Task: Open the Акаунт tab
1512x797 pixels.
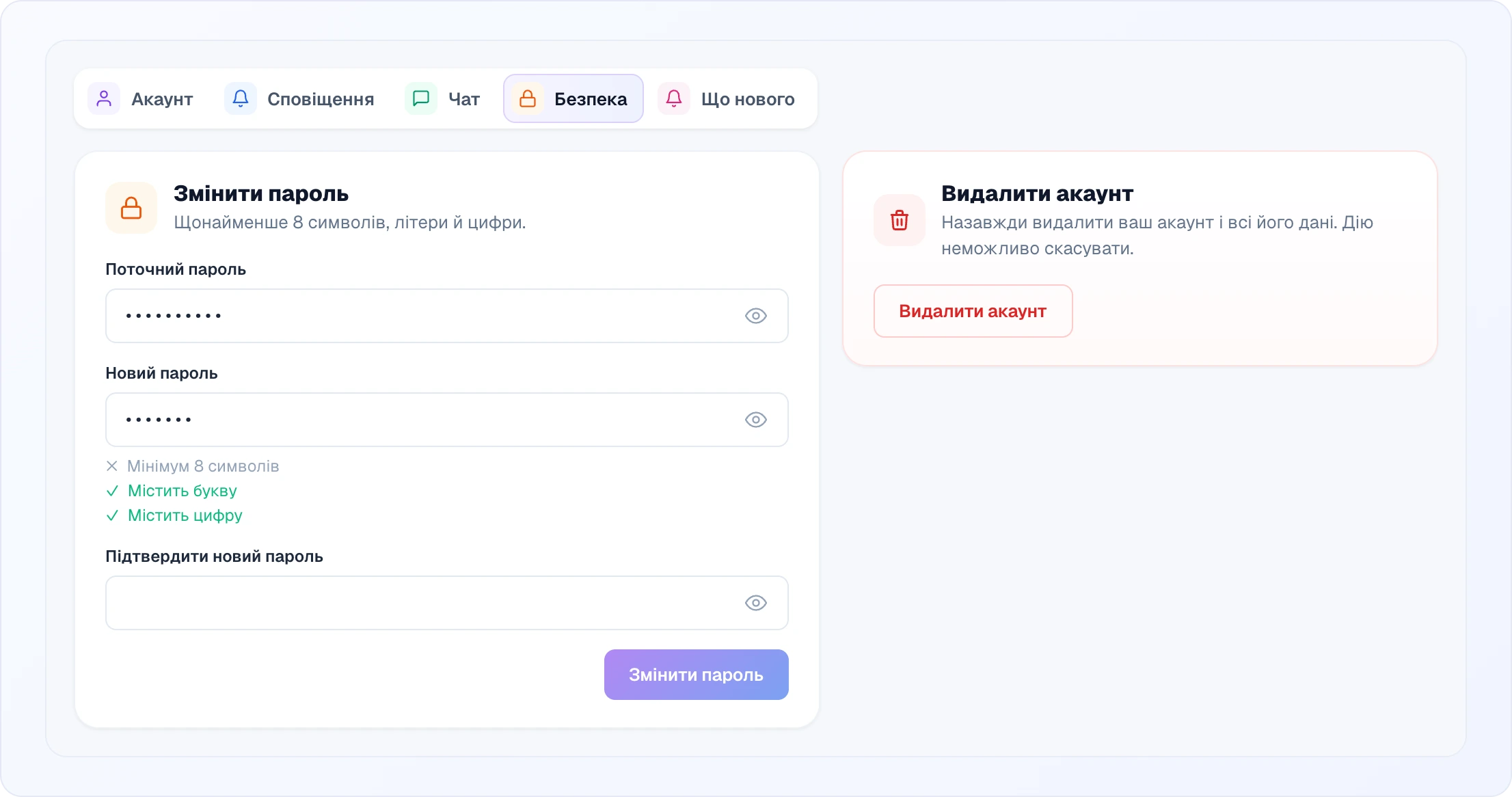Action: (141, 99)
